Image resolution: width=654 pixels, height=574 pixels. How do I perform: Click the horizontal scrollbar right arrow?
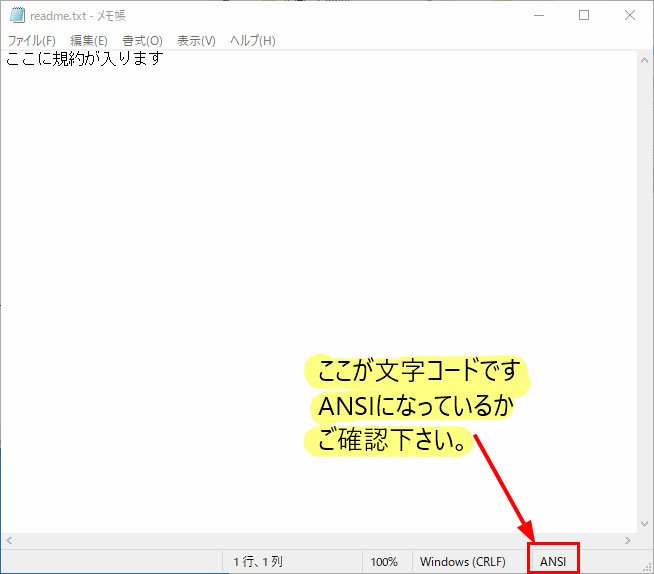click(628, 541)
